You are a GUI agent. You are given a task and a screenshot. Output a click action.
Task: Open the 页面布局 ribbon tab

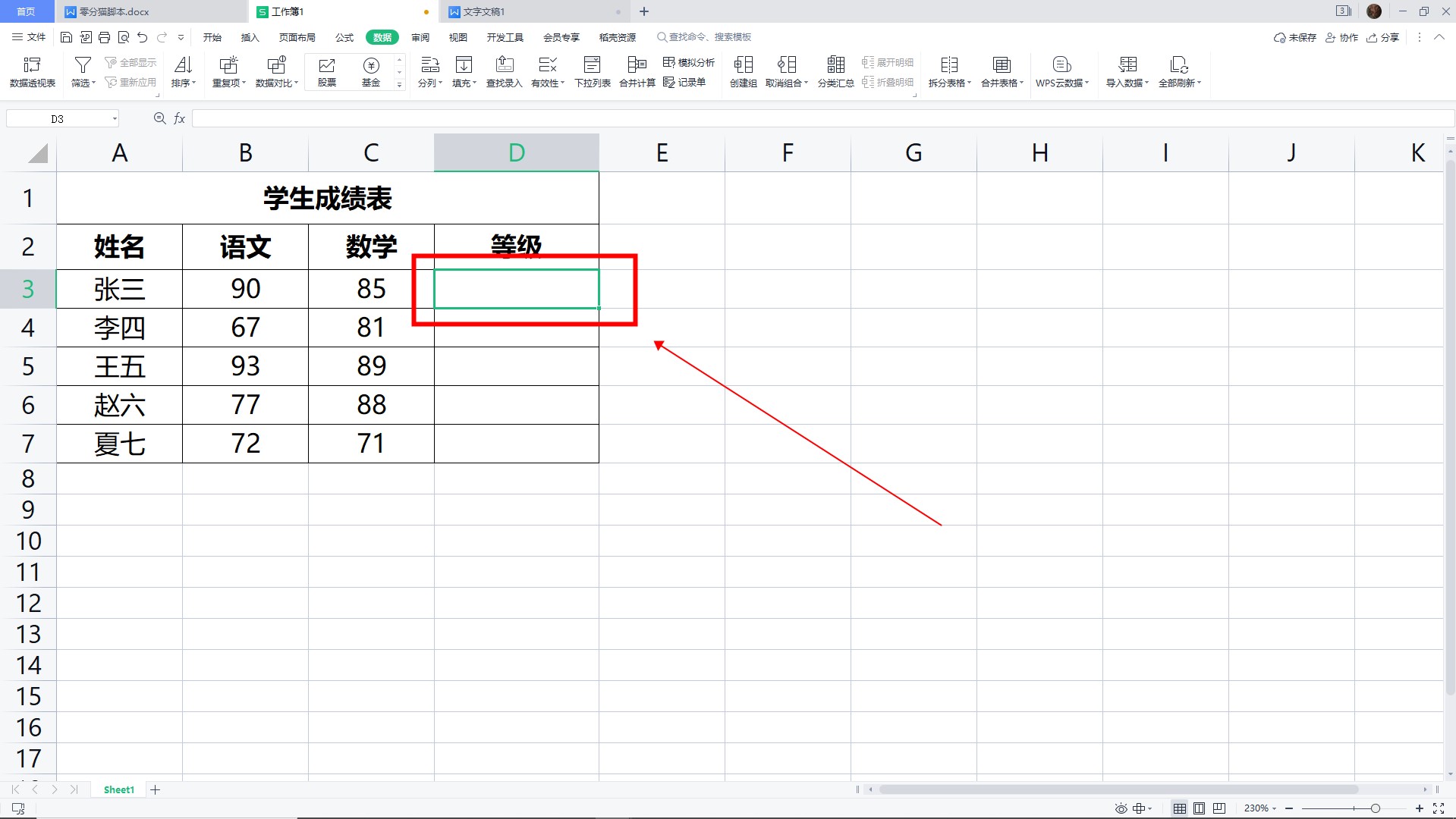(297, 37)
